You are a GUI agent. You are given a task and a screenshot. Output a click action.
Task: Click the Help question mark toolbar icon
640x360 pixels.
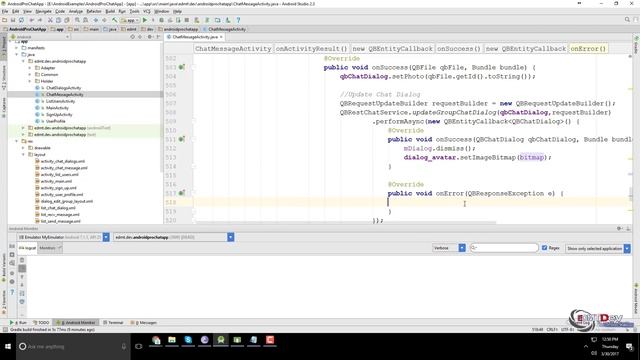coord(238,20)
